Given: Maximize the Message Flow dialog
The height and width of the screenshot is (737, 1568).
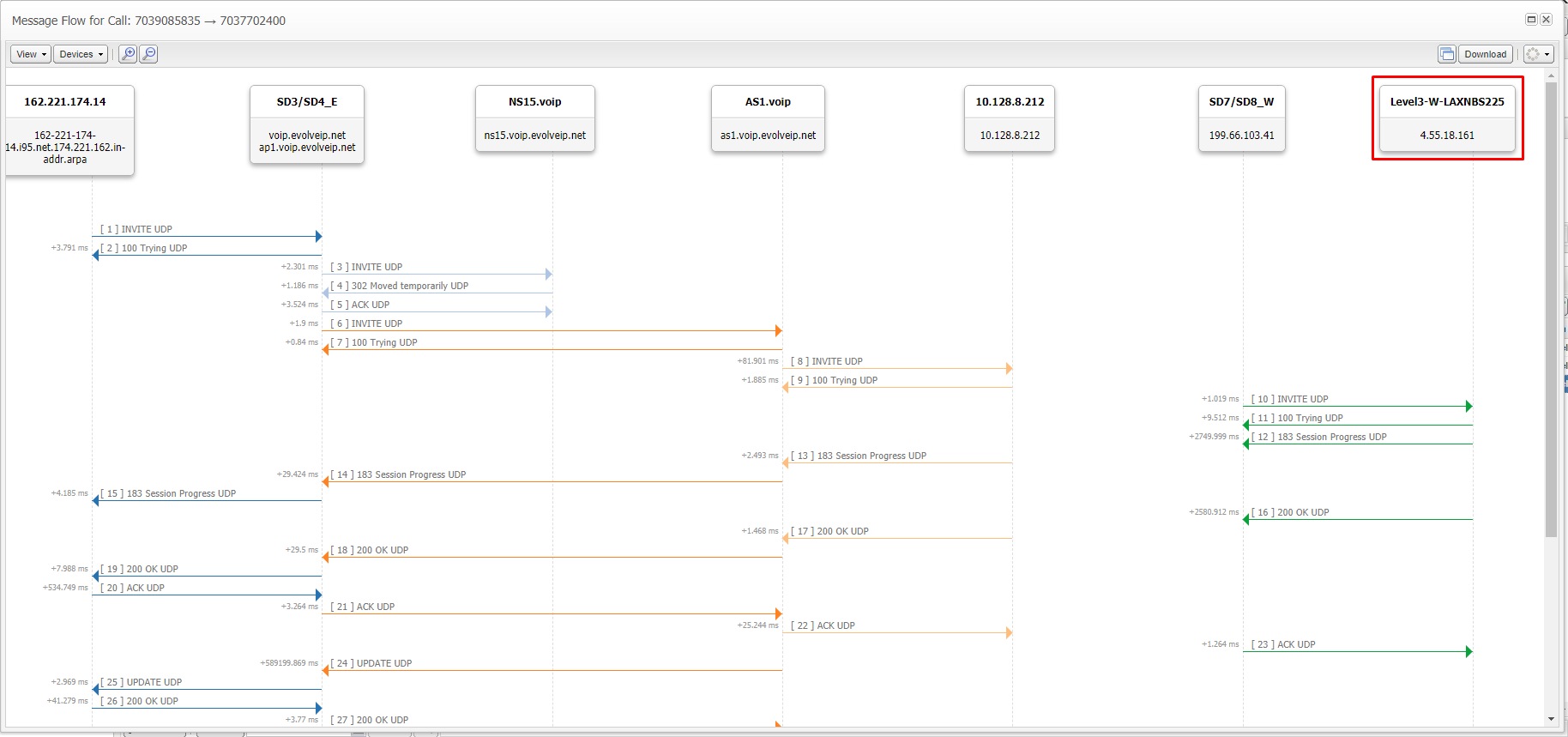Looking at the screenshot, I should (x=1531, y=20).
